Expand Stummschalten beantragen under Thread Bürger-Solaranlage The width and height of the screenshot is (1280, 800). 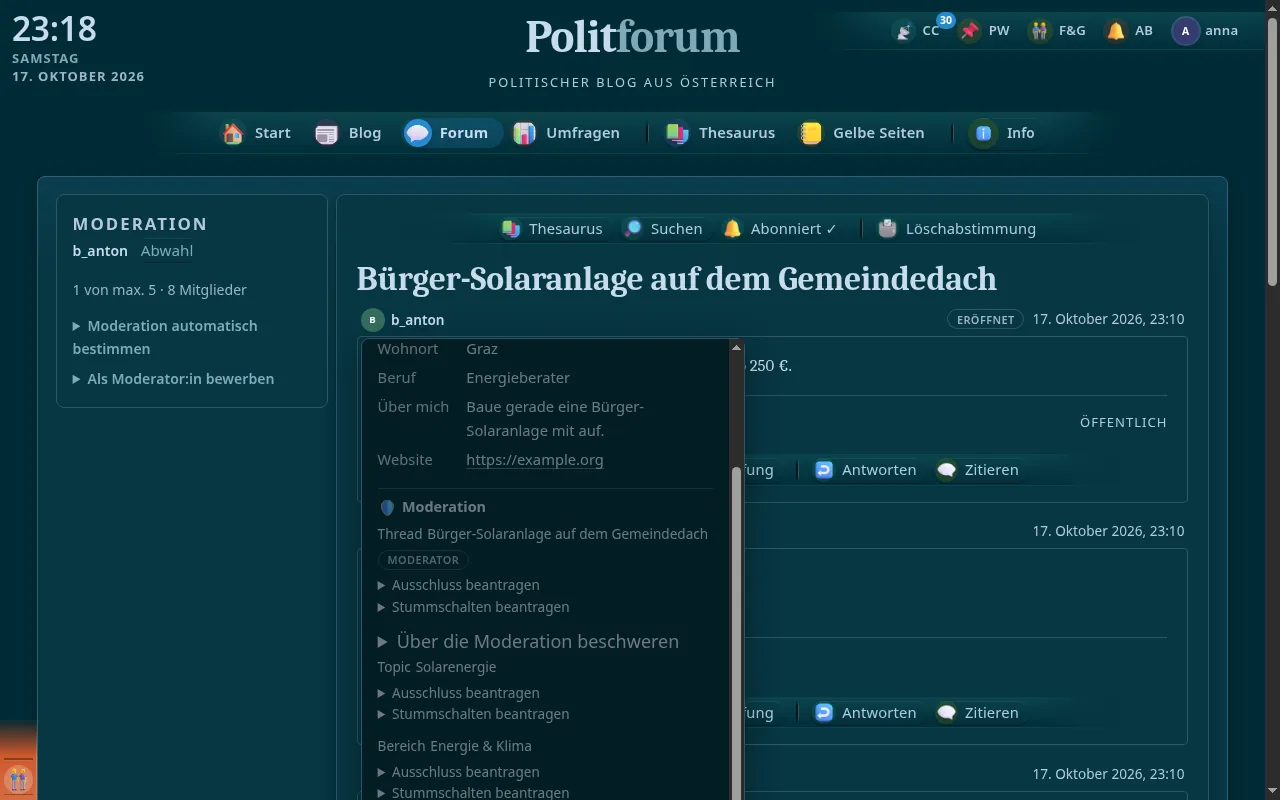point(473,607)
